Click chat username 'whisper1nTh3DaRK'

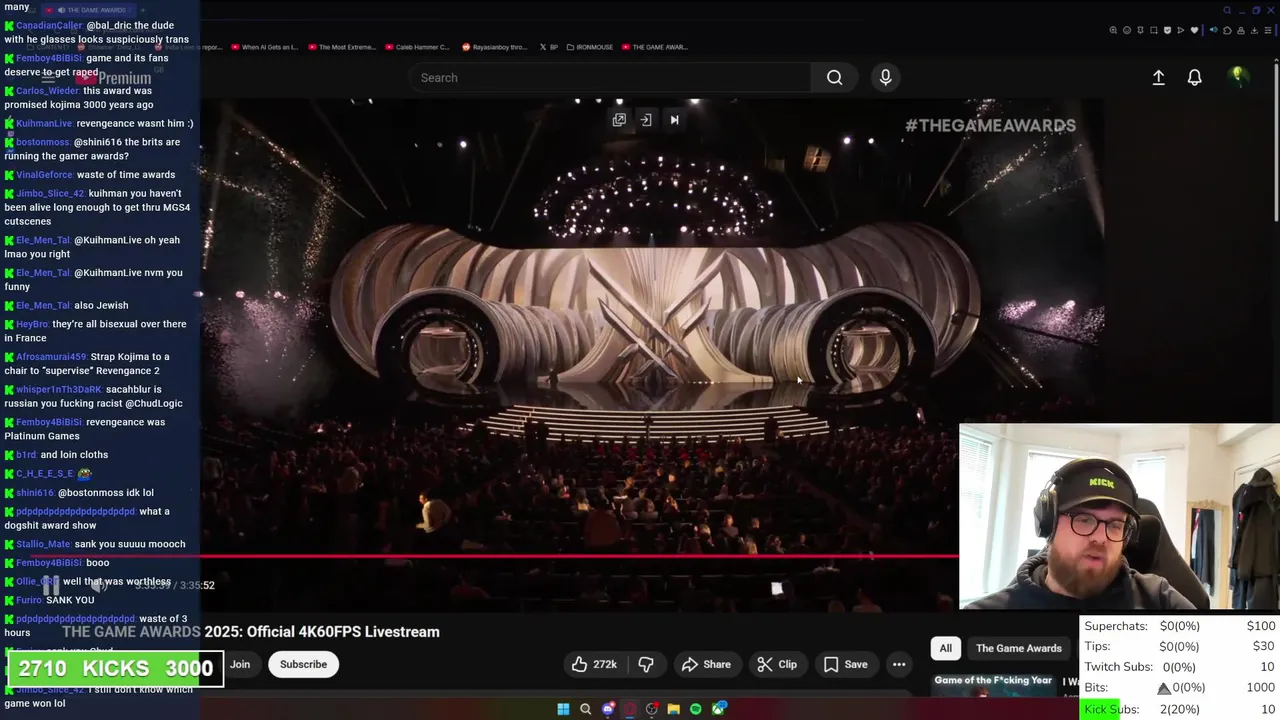[59, 389]
